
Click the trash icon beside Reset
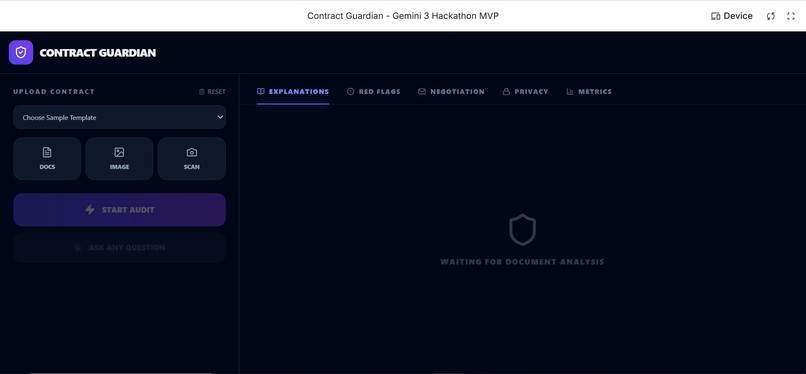click(202, 91)
